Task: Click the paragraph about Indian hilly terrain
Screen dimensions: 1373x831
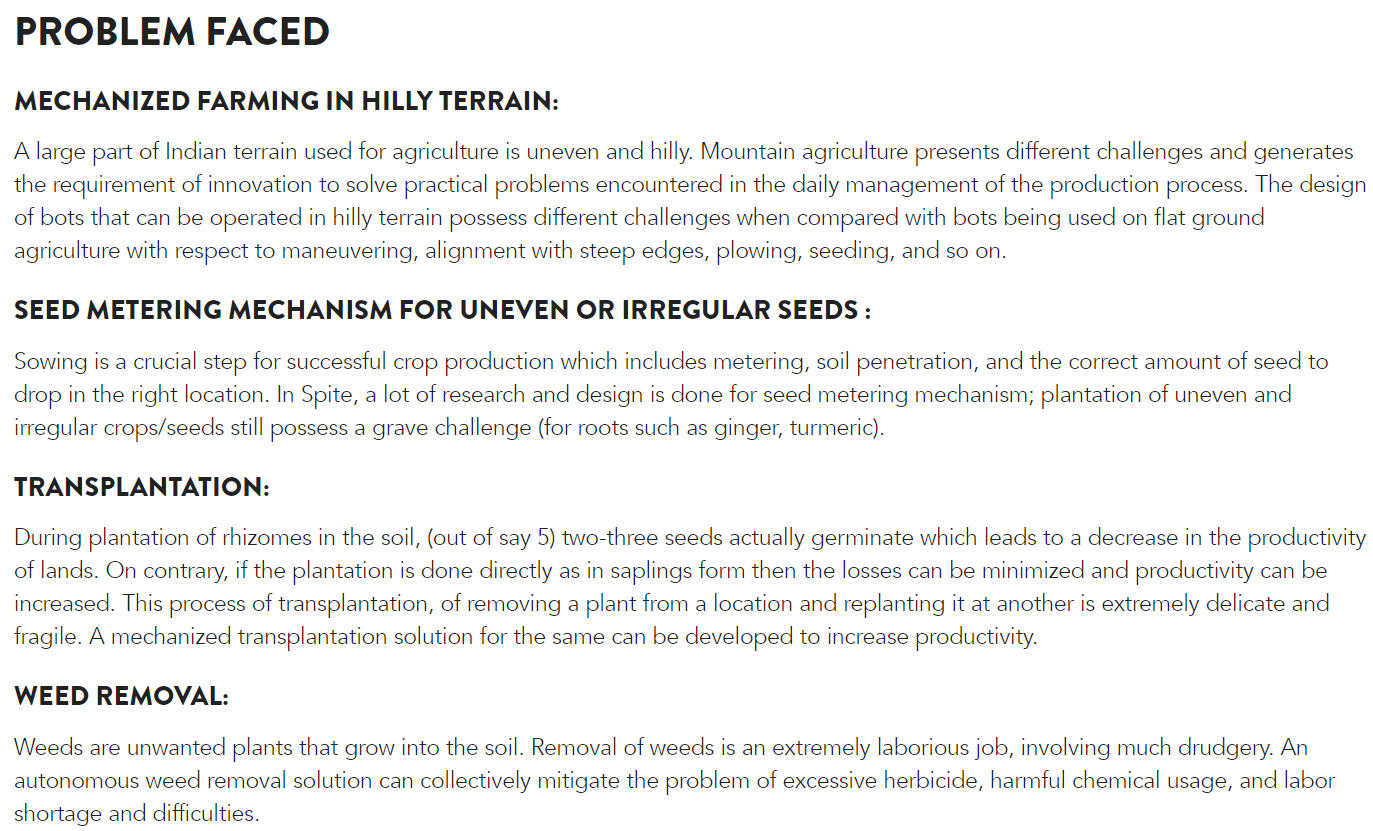Action: pos(690,201)
